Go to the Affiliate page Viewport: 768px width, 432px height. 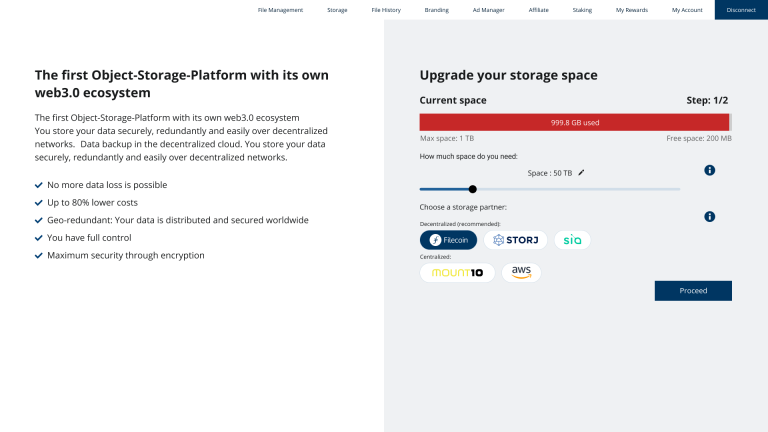point(538,10)
